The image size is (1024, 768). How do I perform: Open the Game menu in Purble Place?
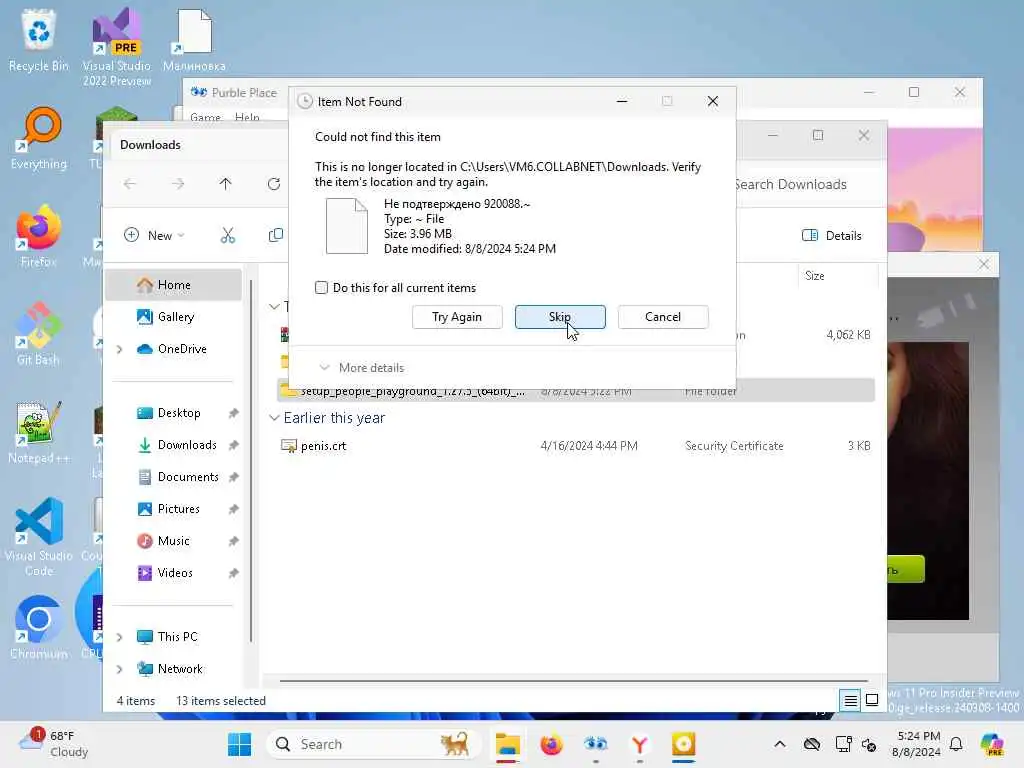[x=205, y=117]
